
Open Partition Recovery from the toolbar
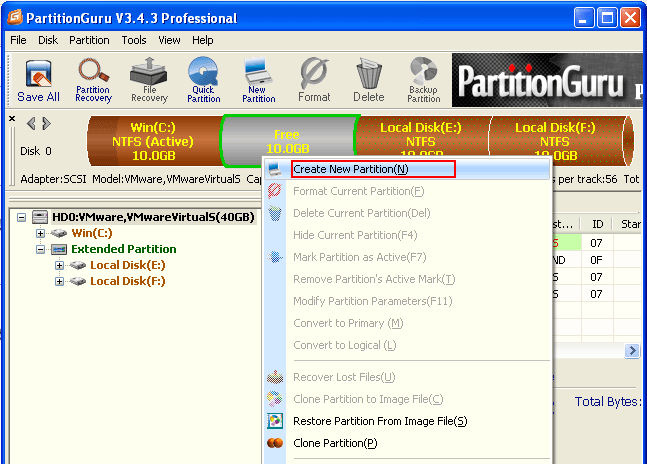(94, 80)
